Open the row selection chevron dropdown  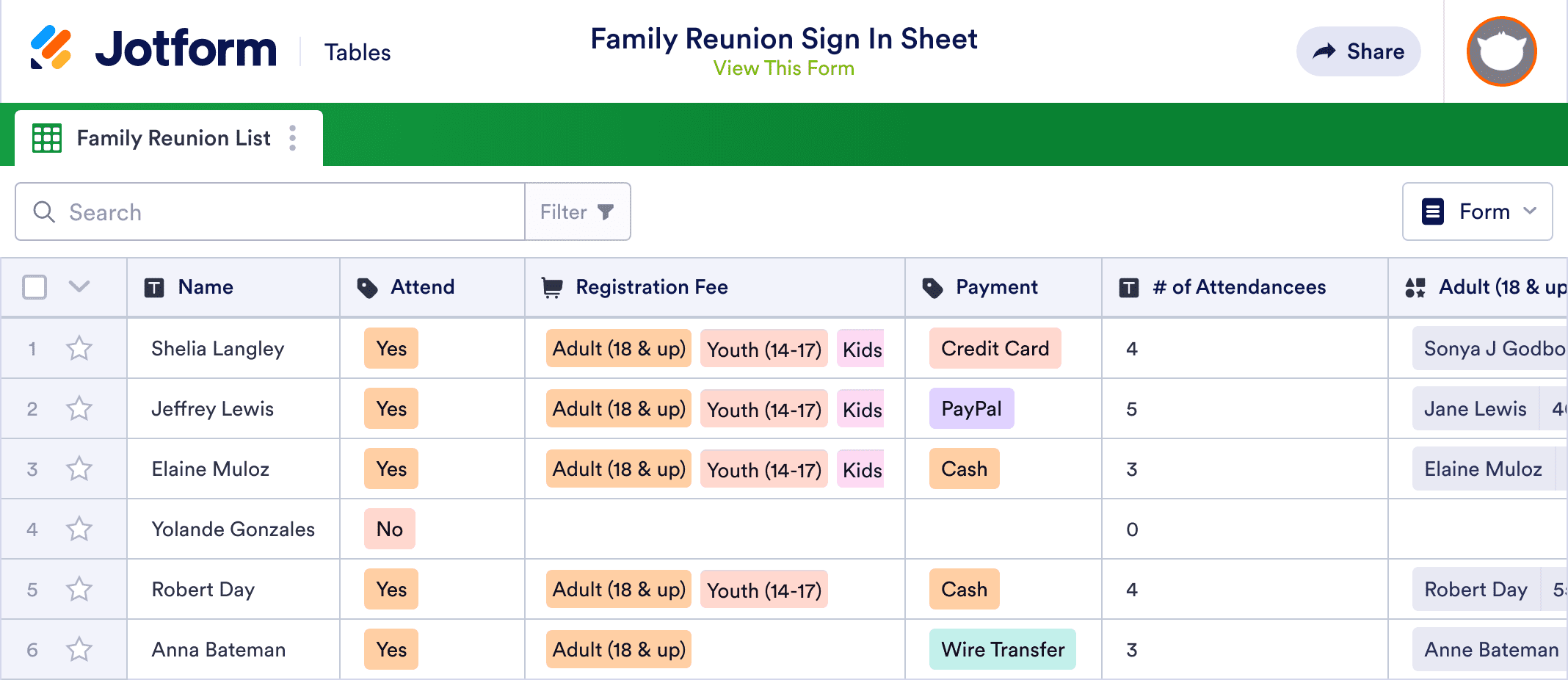pos(79,286)
